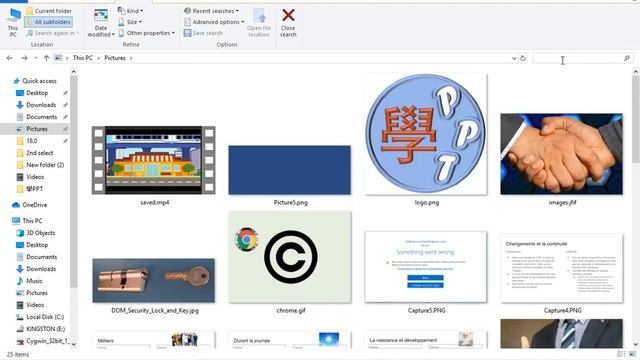Click the search magnifier icon

tap(627, 58)
